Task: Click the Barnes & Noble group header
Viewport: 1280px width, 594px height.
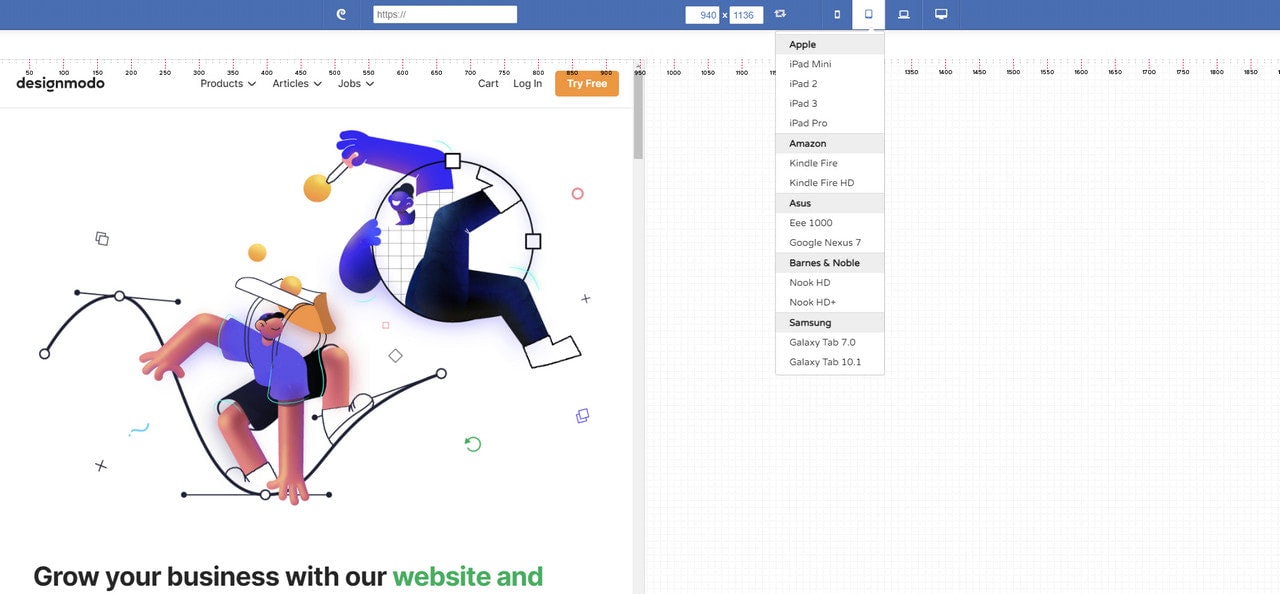Action: (830, 263)
